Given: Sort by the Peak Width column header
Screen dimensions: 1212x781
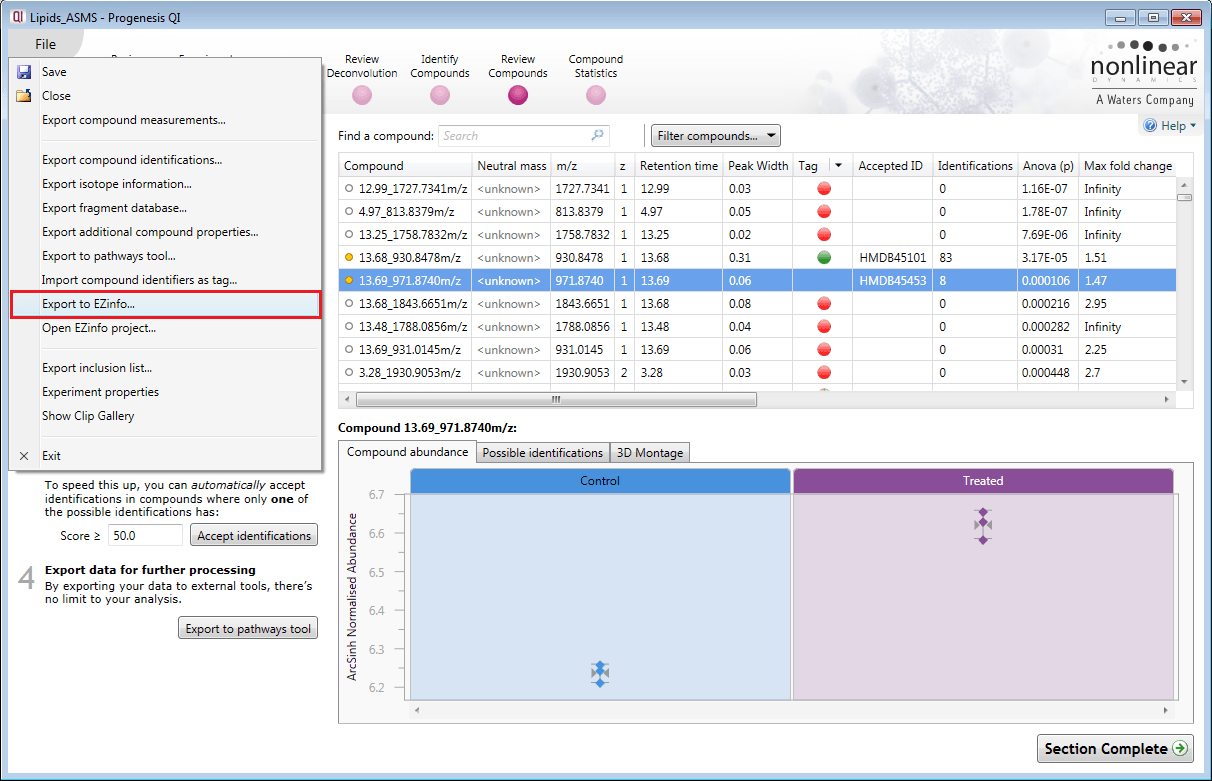Looking at the screenshot, I should coord(758,166).
